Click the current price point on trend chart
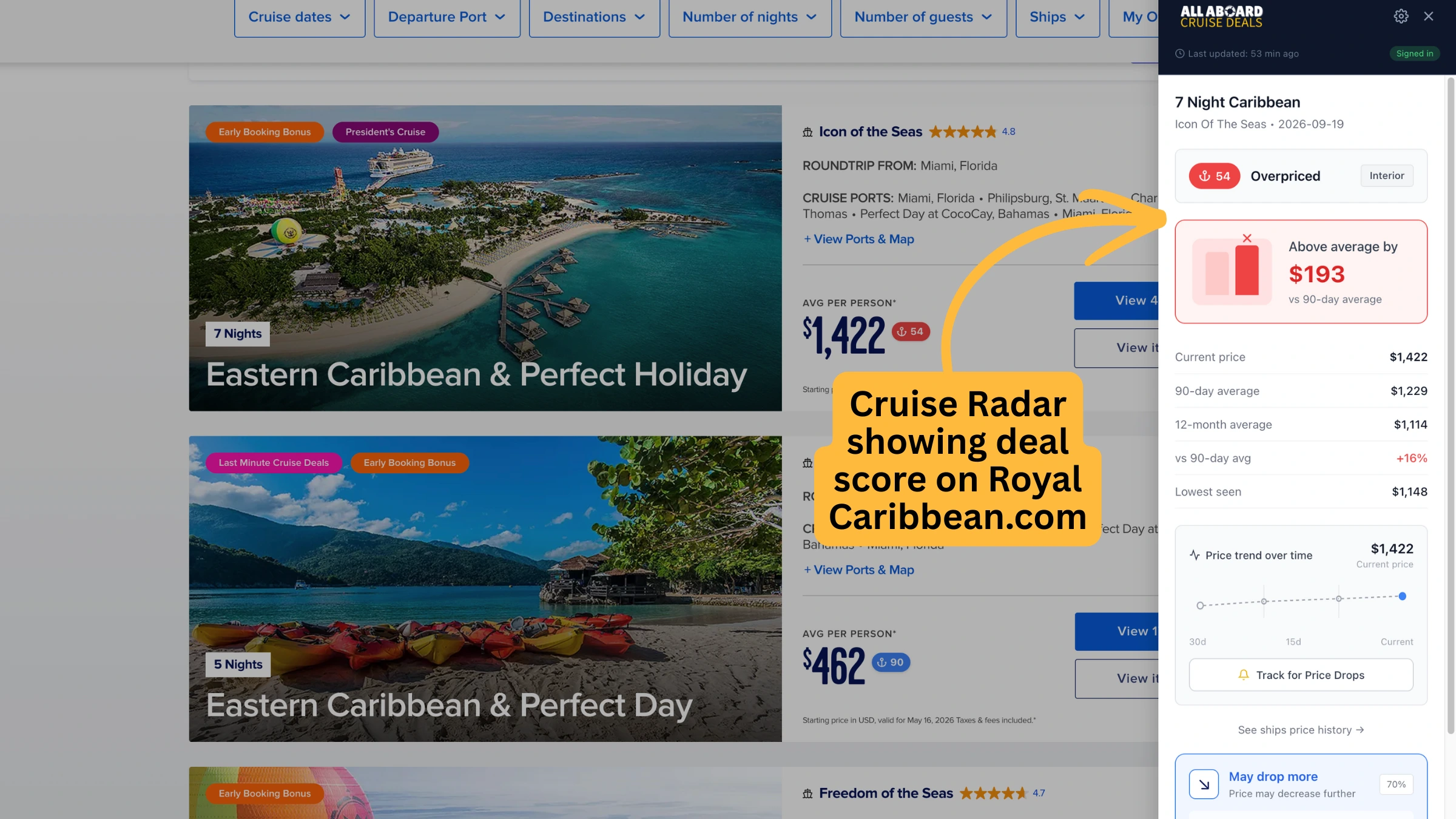This screenshot has height=819, width=1456. tap(1402, 596)
